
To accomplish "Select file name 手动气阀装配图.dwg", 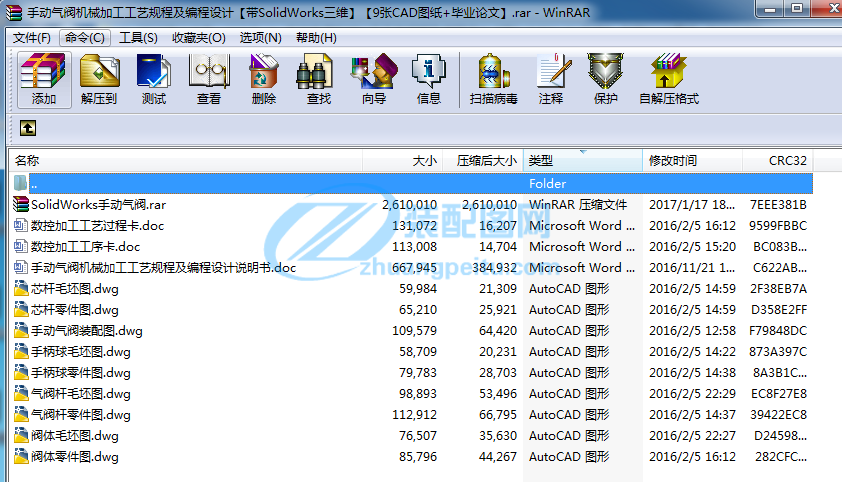I will [86, 330].
